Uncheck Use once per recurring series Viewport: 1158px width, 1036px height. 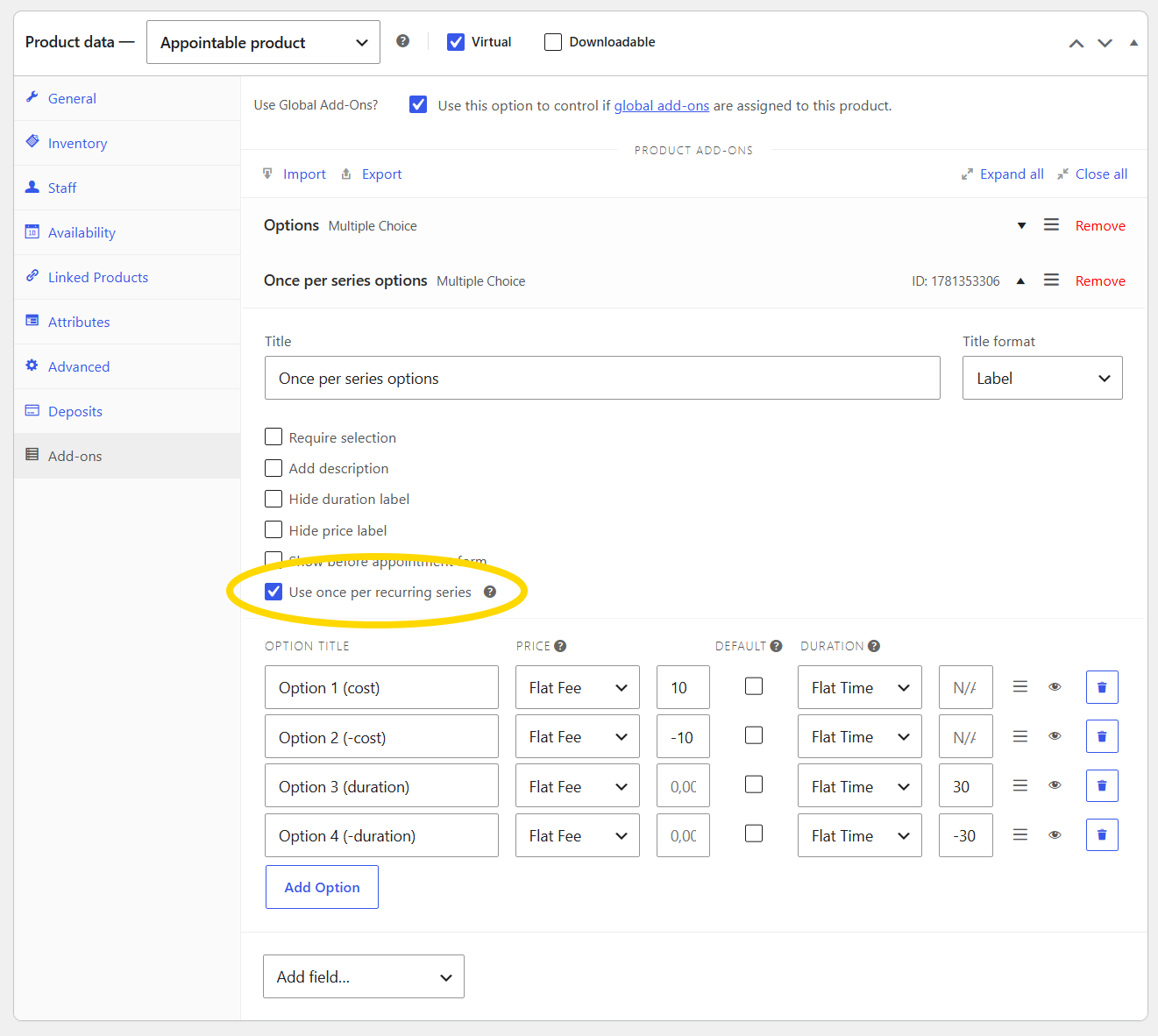(274, 592)
